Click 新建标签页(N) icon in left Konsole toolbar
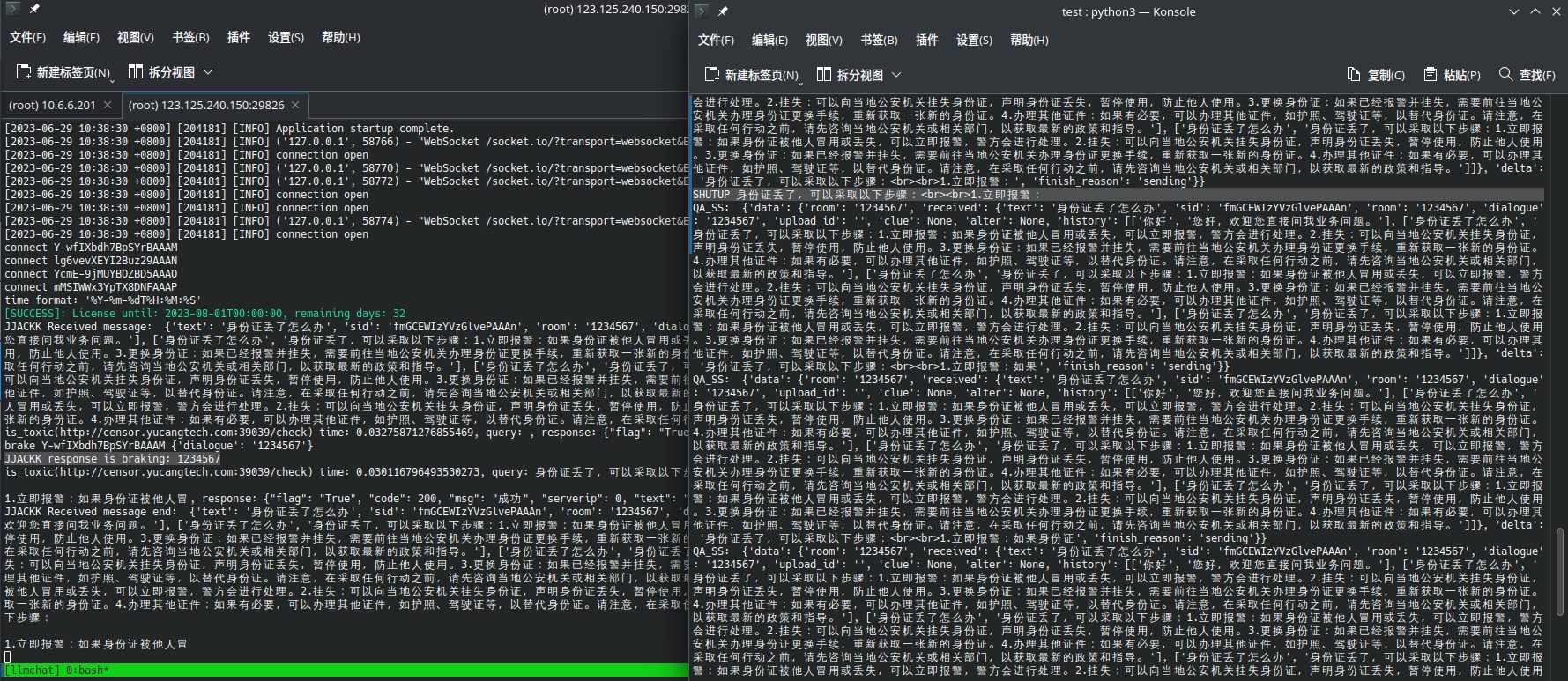This screenshot has height=681, width=1568. click(24, 72)
